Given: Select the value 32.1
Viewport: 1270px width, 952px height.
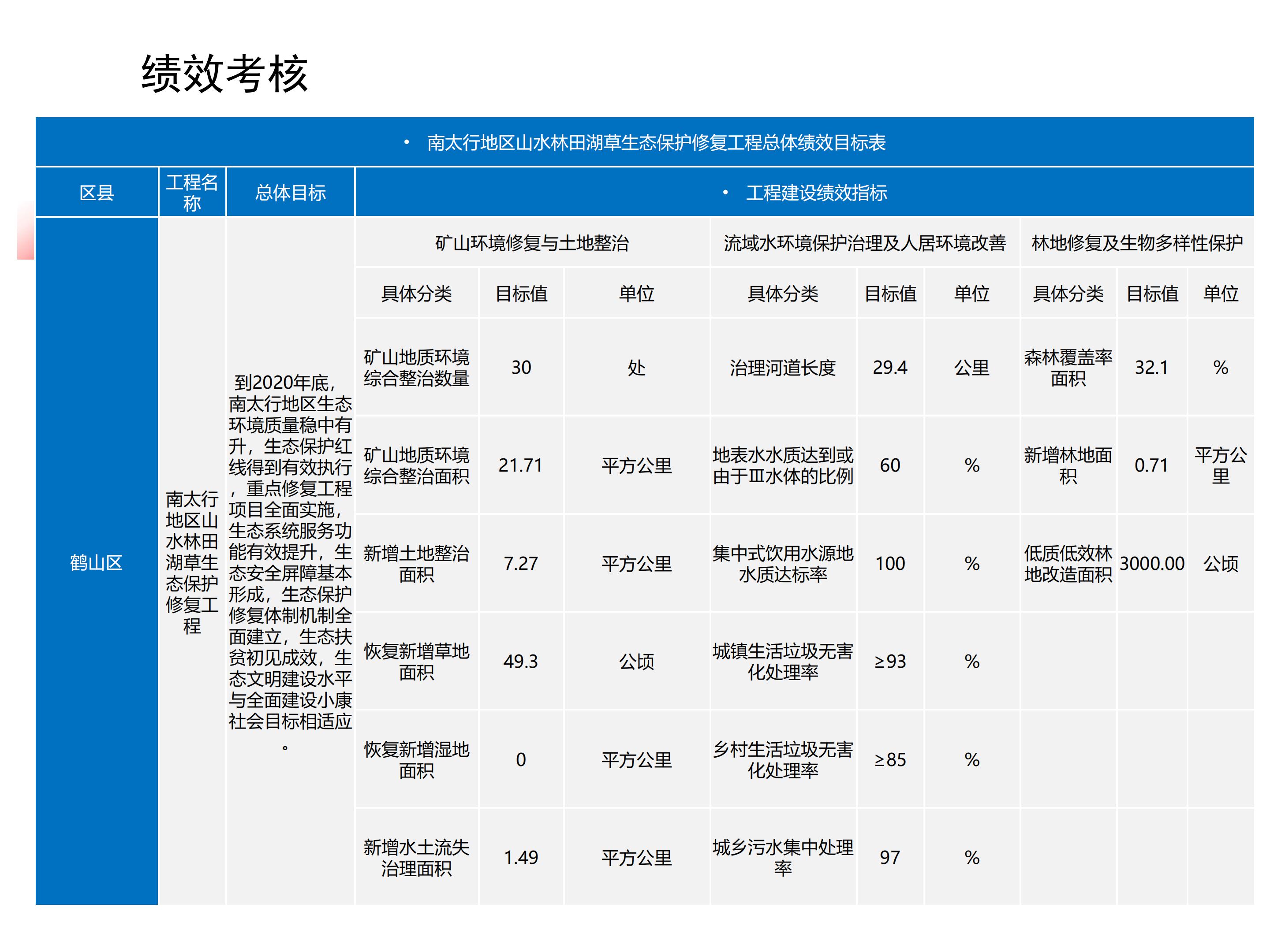Looking at the screenshot, I should pyautogui.click(x=1152, y=367).
